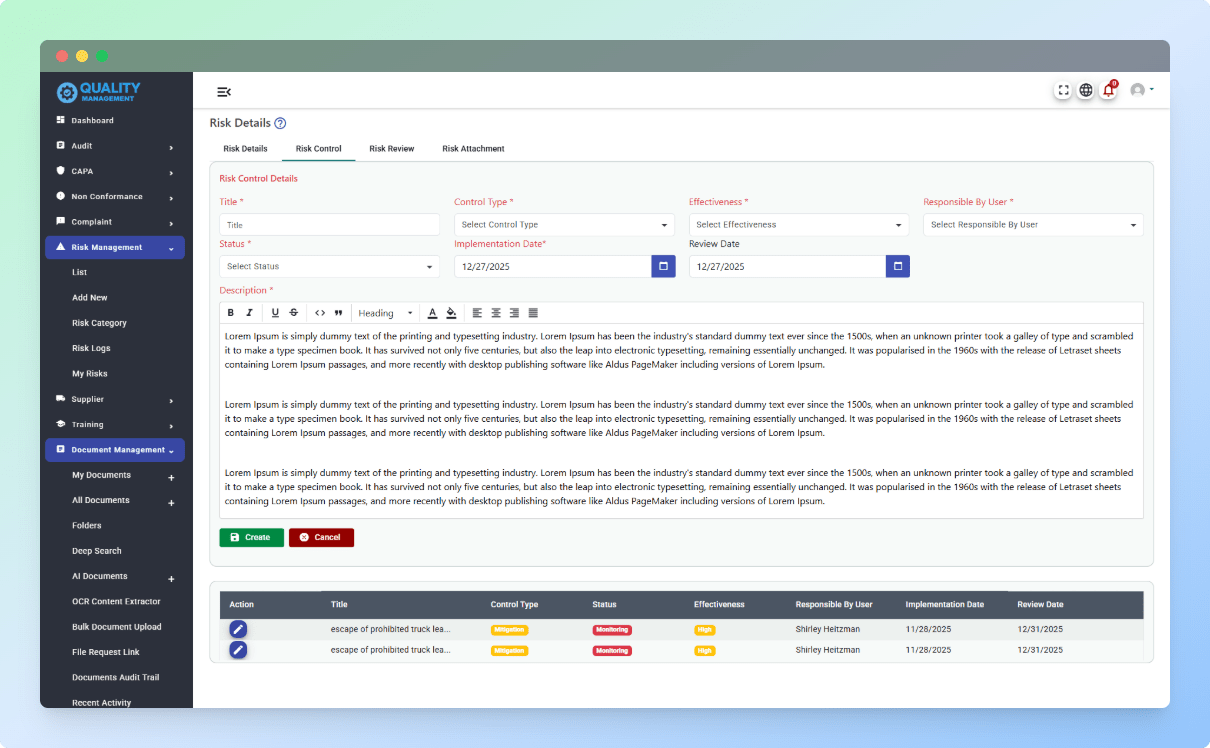1210x748 pixels.
Task: Collapse sidebar using the hamburger menu icon
Action: tap(224, 92)
